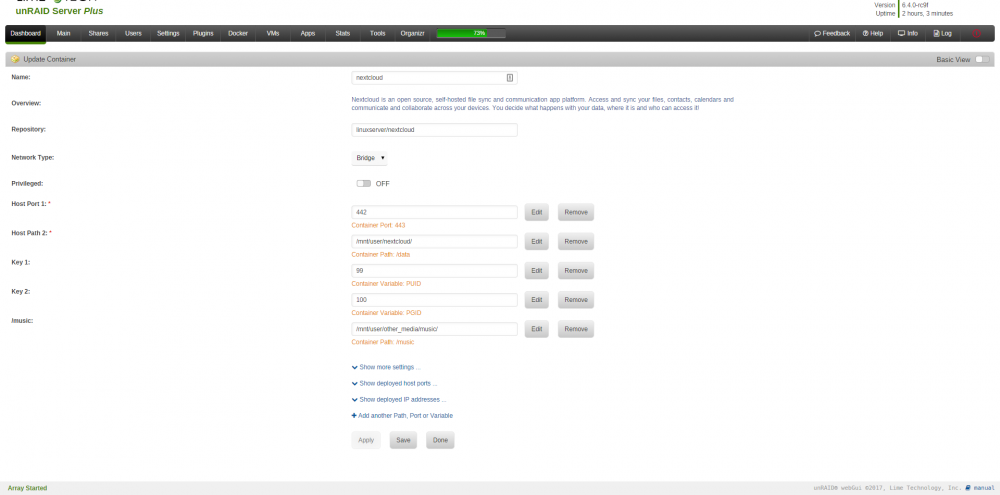Open the VMs tab
Image resolution: width=1000 pixels, height=495 pixels.
[x=273, y=34]
